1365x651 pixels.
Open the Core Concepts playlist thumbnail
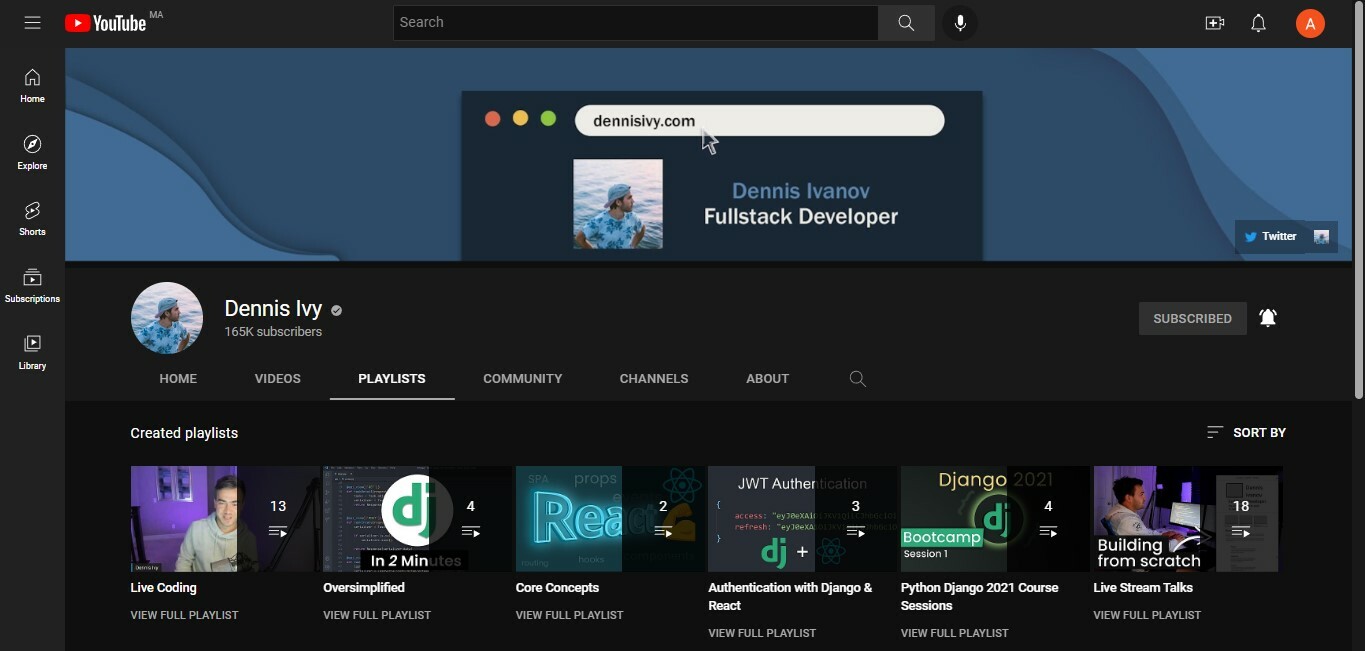[609, 519]
